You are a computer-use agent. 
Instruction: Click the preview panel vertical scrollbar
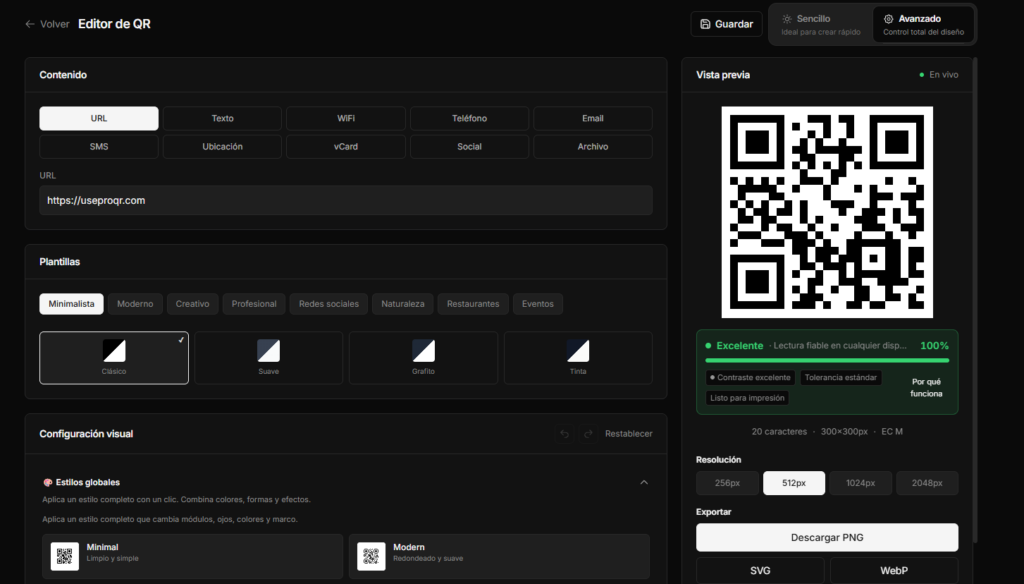tap(975, 300)
